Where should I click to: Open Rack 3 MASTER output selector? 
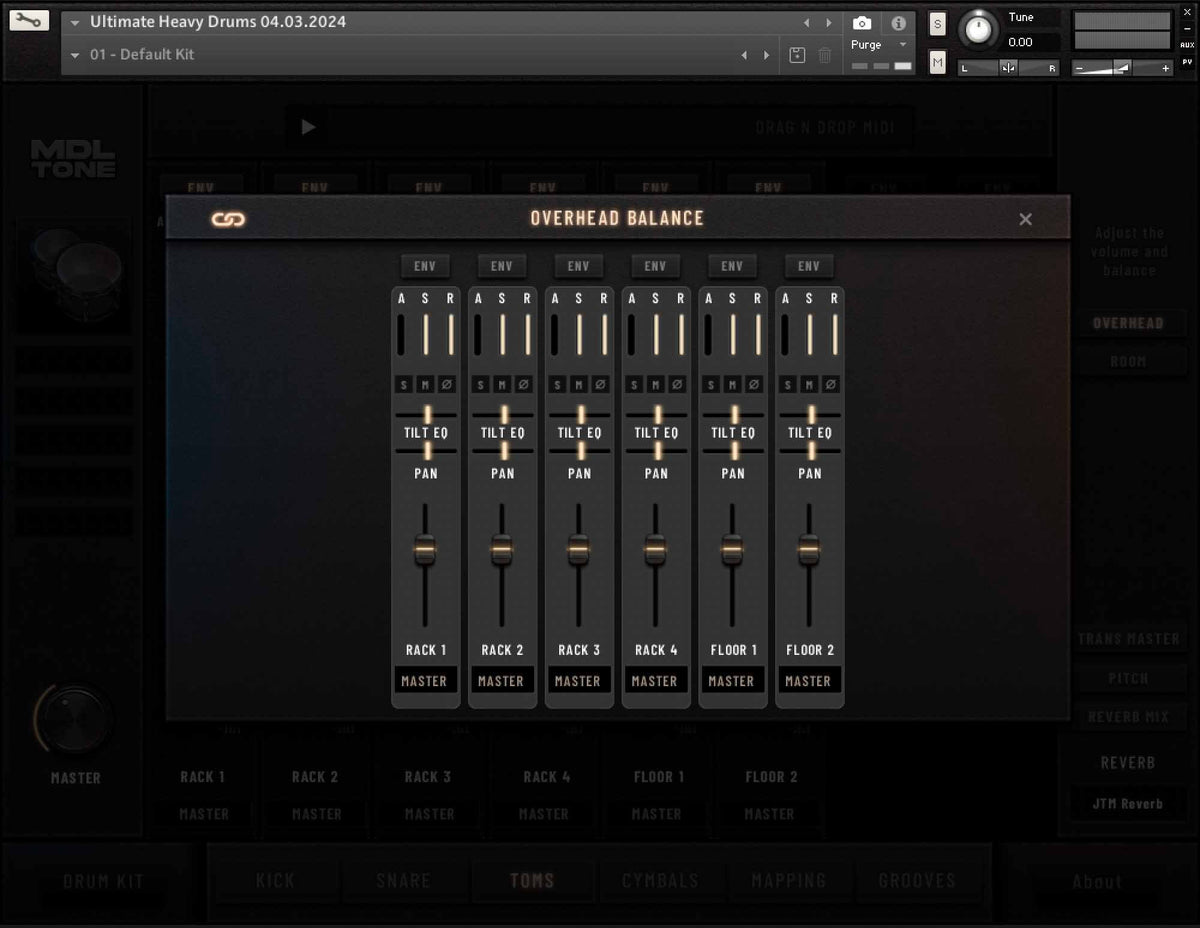coord(579,681)
